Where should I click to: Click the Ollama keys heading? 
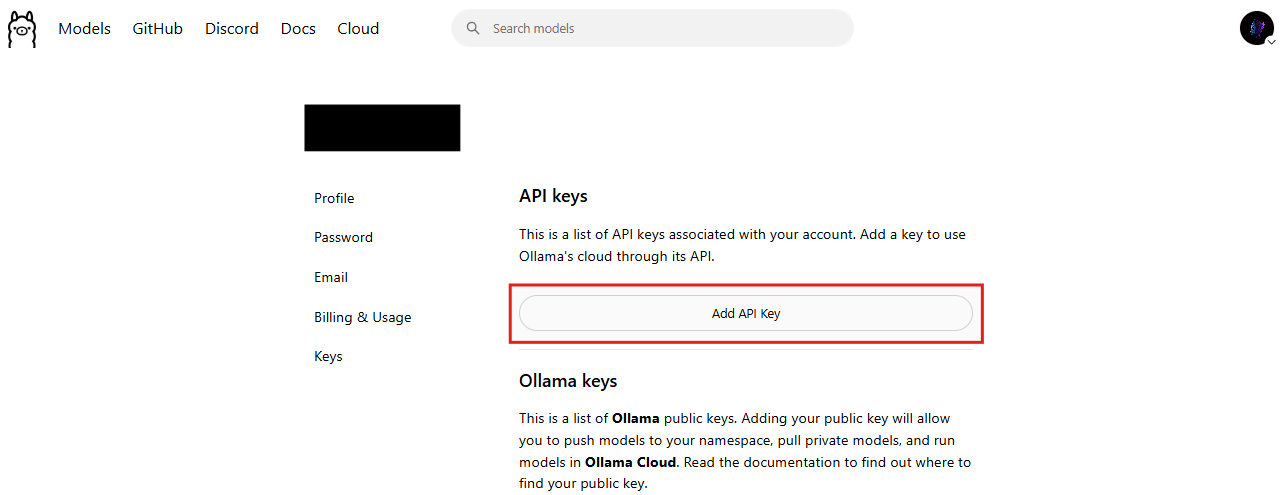tap(568, 381)
